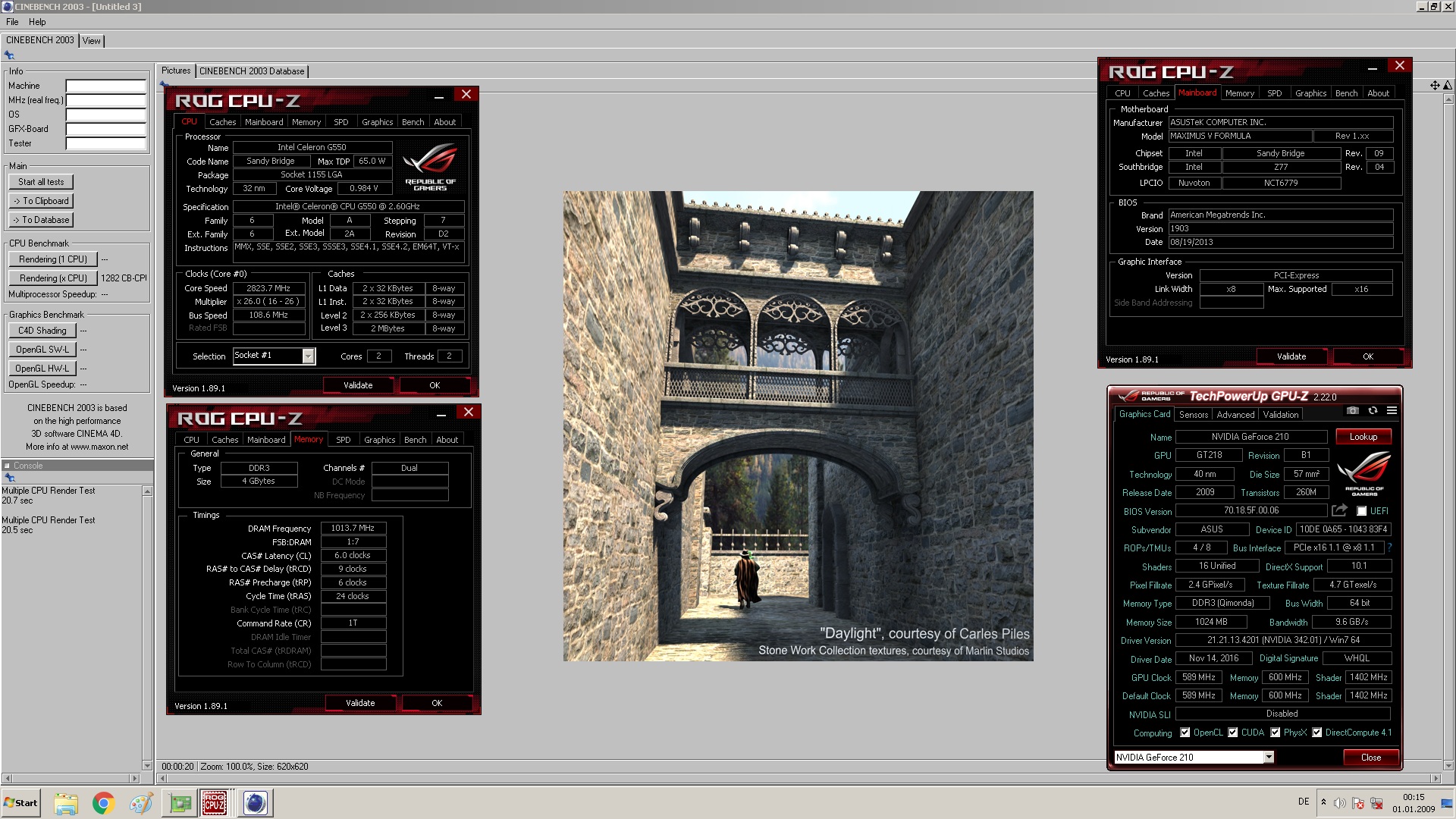Click the volume speaker tray icon
Image resolution: width=1456 pixels, height=819 pixels.
pyautogui.click(x=1340, y=803)
